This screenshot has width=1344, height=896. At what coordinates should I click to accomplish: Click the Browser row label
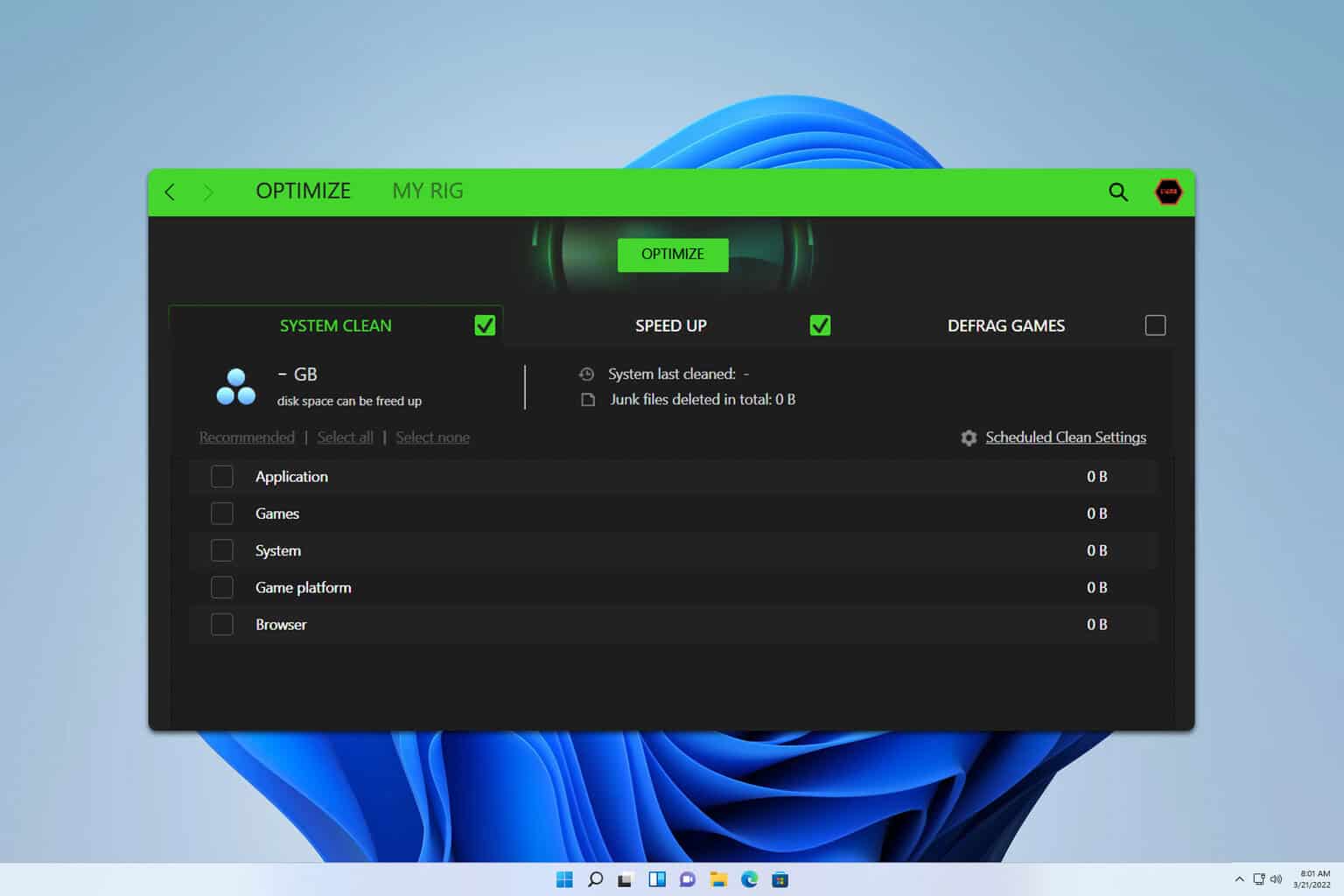(x=281, y=625)
